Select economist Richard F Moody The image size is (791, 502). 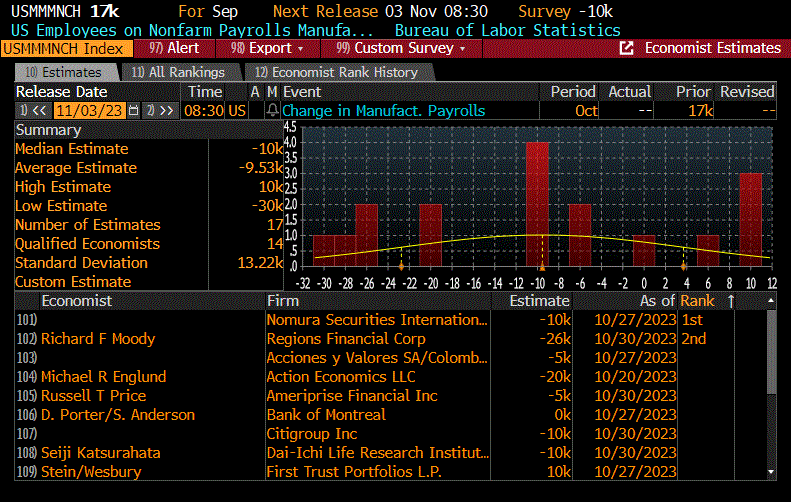pyautogui.click(x=98, y=339)
